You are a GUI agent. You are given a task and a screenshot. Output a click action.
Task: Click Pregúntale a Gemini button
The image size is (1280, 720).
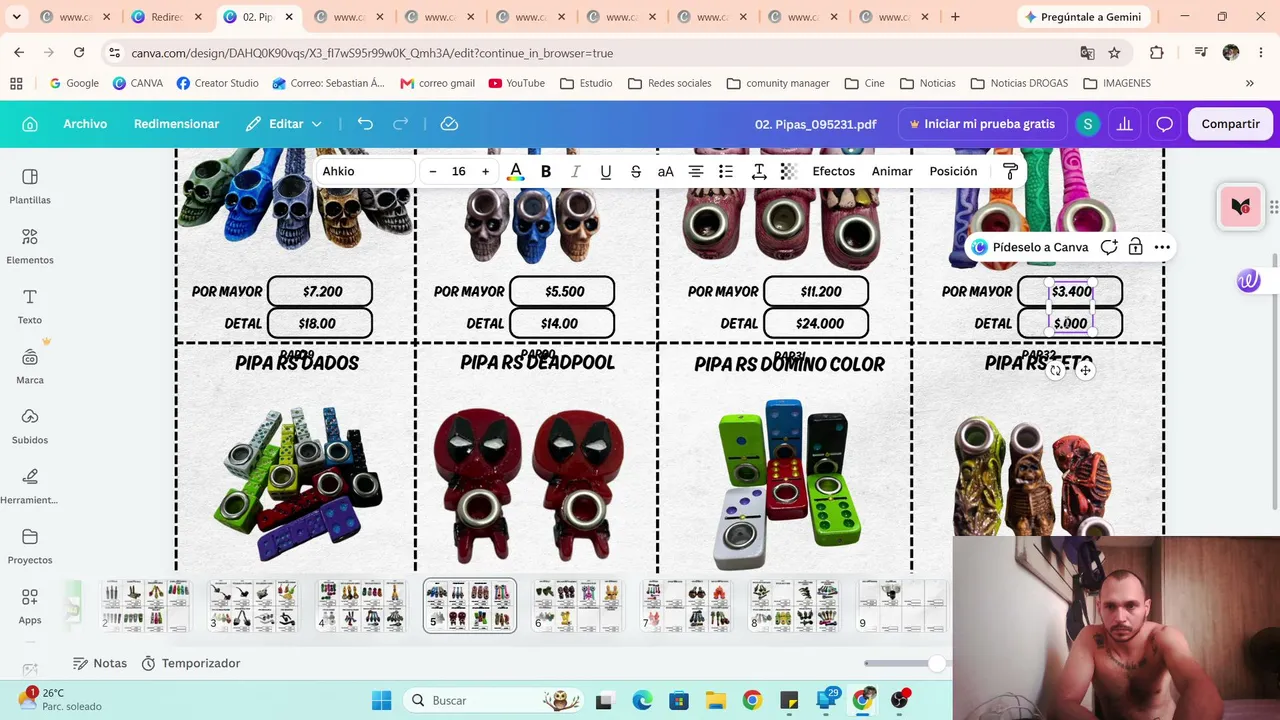pos(1083,17)
